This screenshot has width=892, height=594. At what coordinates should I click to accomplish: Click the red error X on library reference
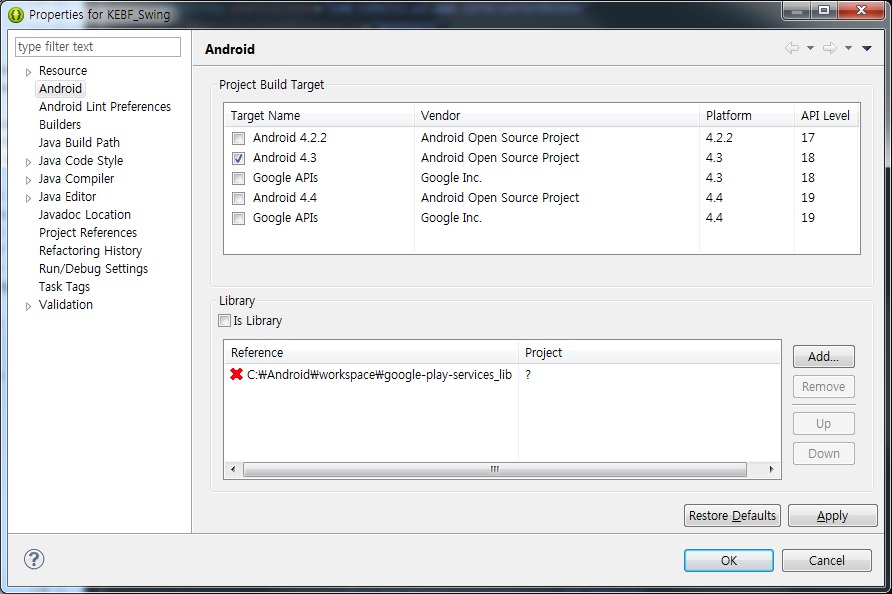(x=237, y=374)
